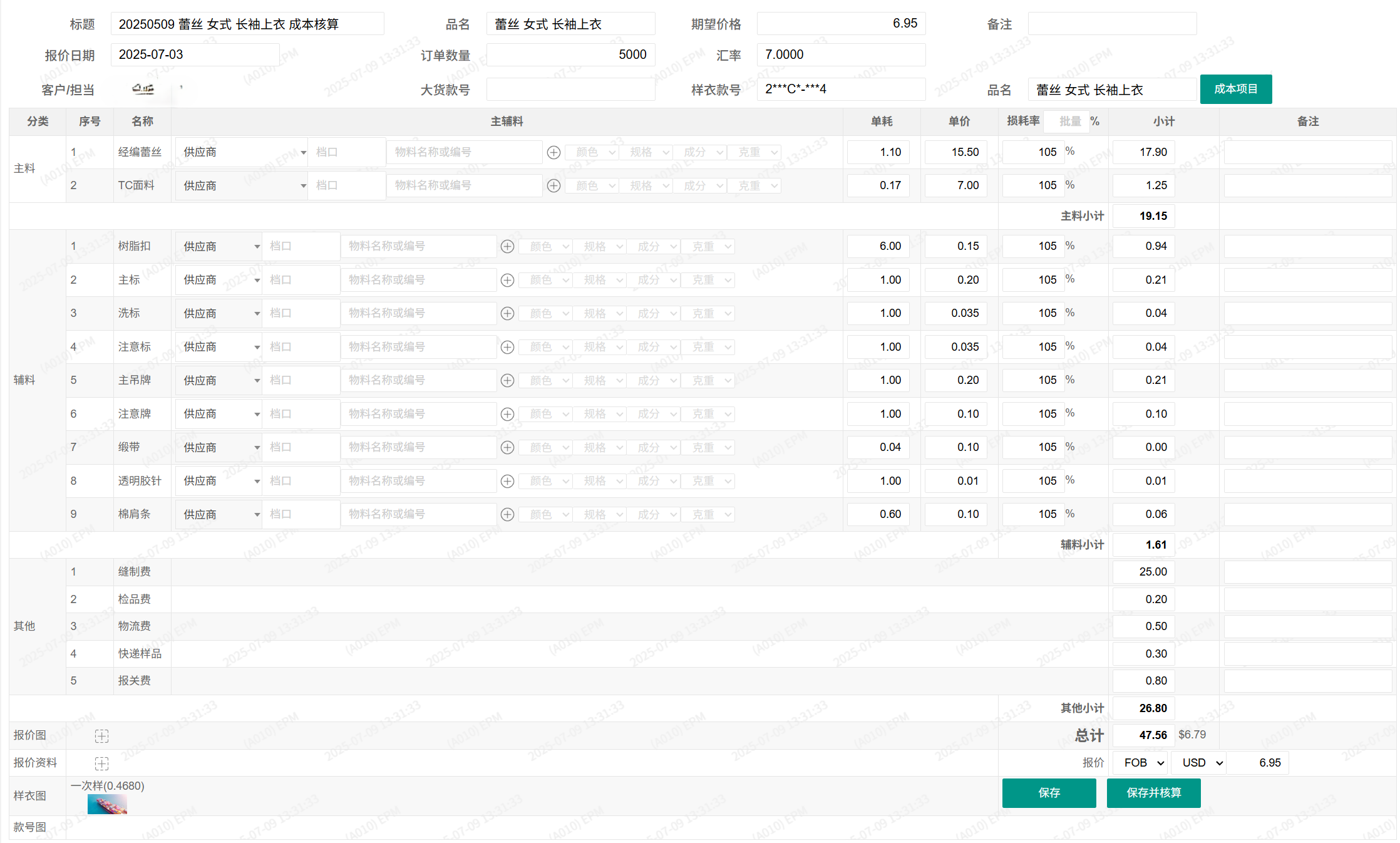
Task: Click the 总计 value 47.56
Action: [1144, 735]
